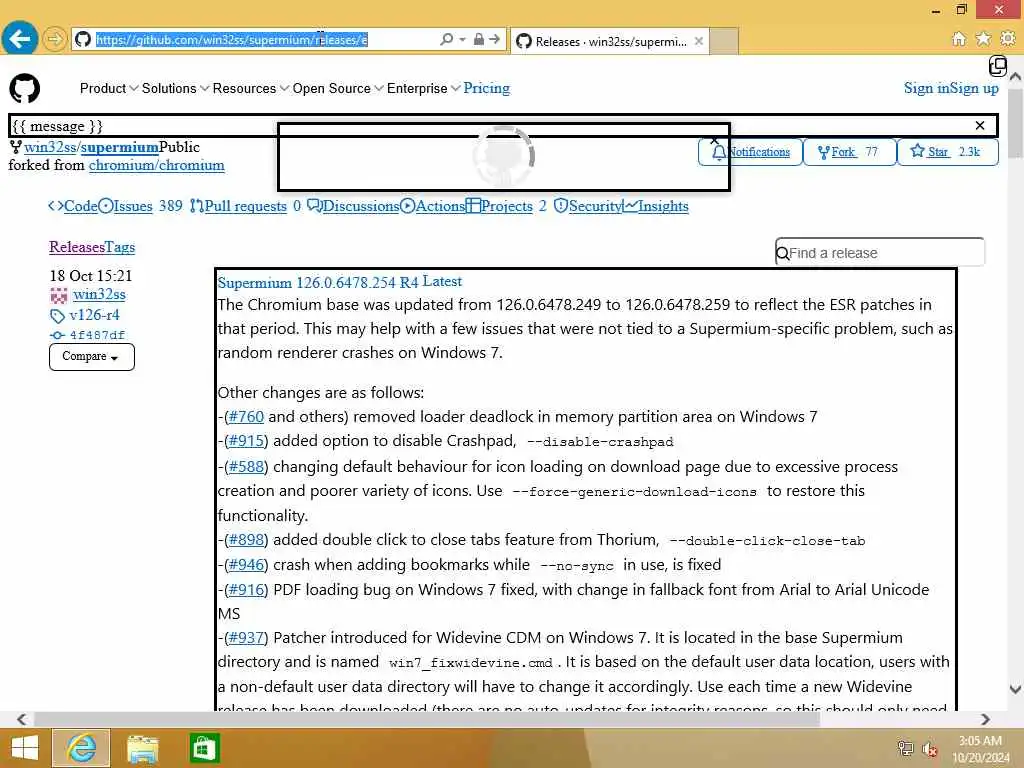Open Supermium 126.0.6478.254 R4 release title
The width and height of the screenshot is (1024, 768).
point(317,283)
